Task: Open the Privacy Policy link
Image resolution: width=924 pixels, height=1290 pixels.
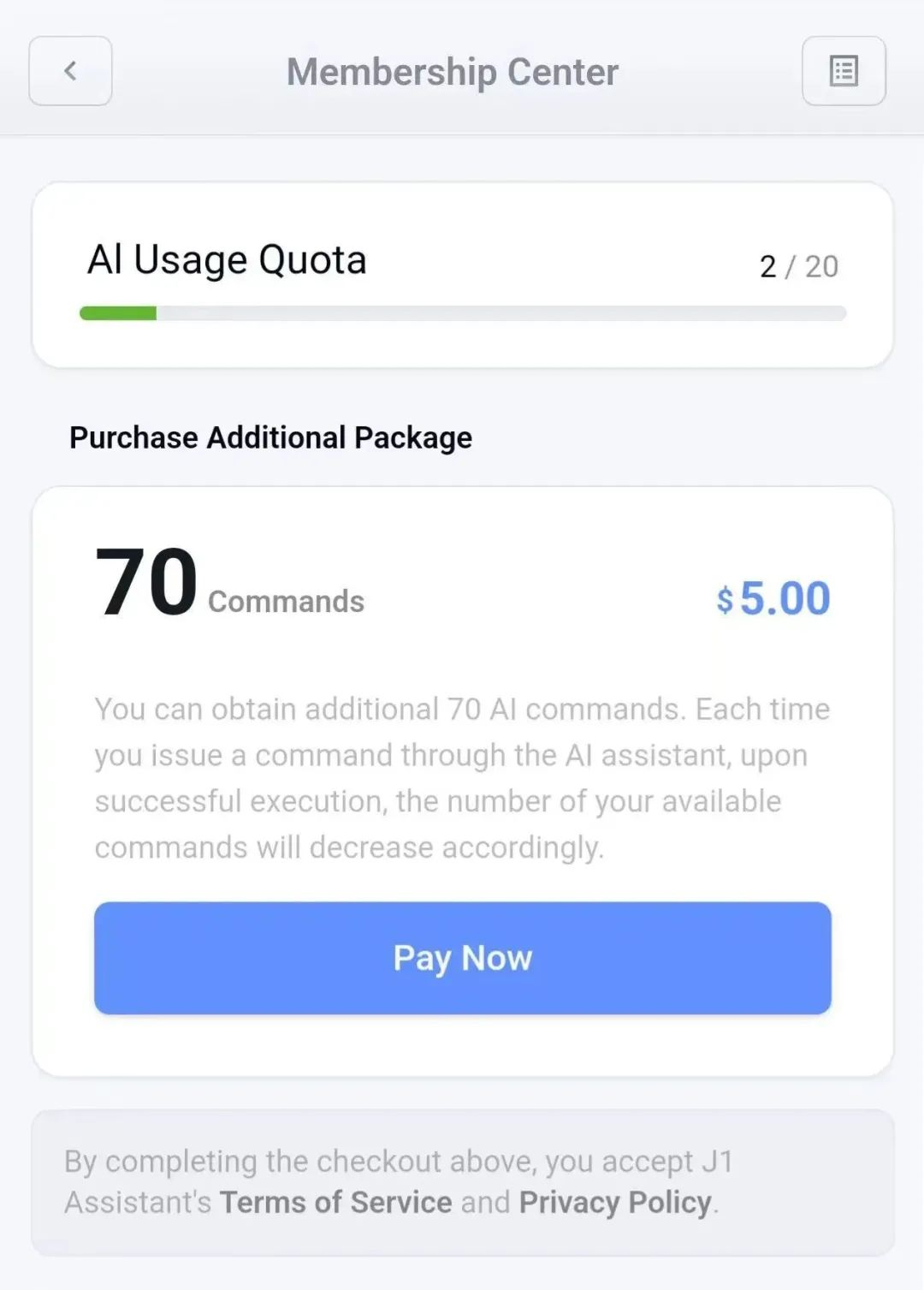Action: [x=615, y=1202]
